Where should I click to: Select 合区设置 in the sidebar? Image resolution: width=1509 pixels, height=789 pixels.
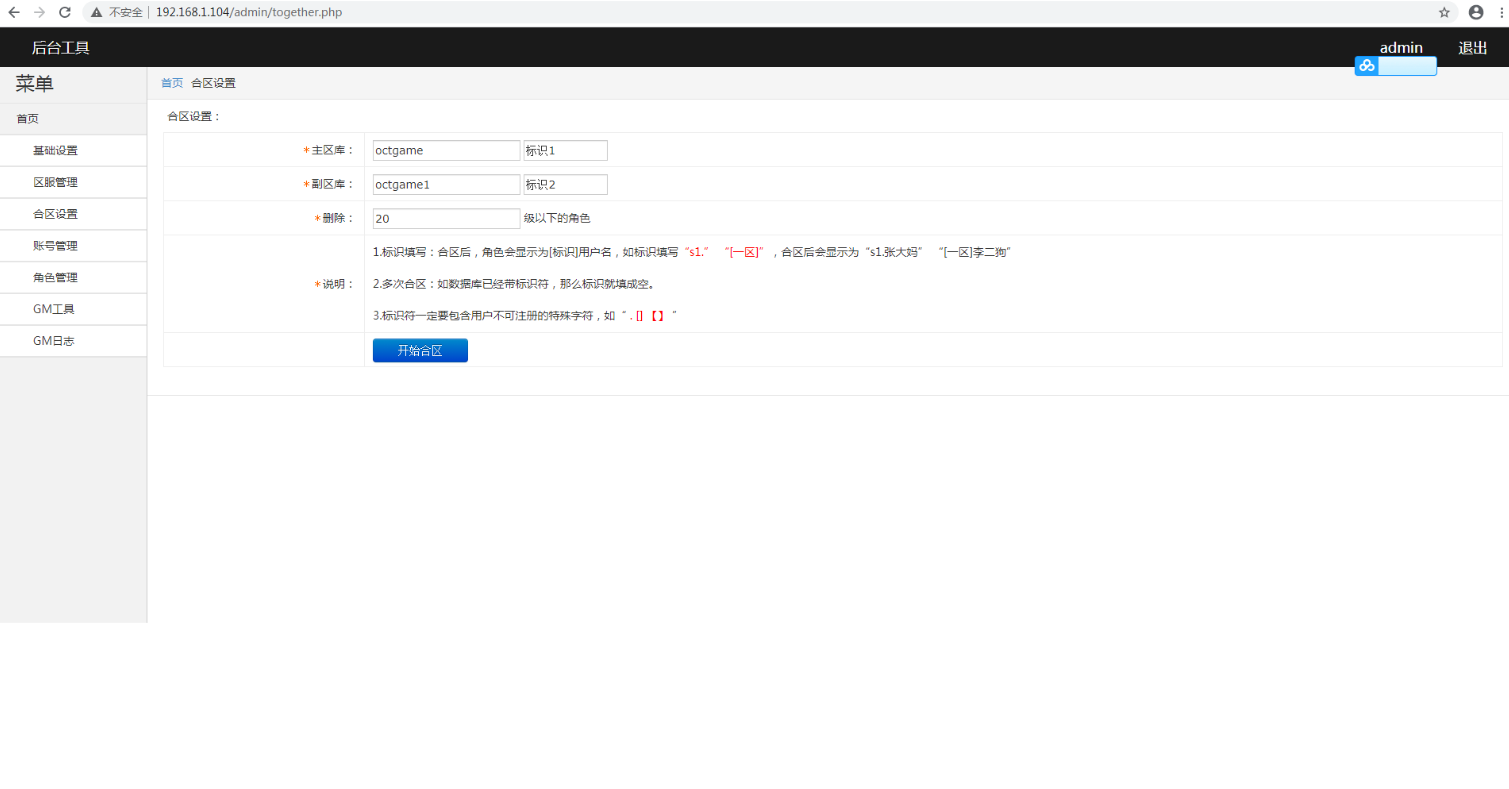(54, 213)
